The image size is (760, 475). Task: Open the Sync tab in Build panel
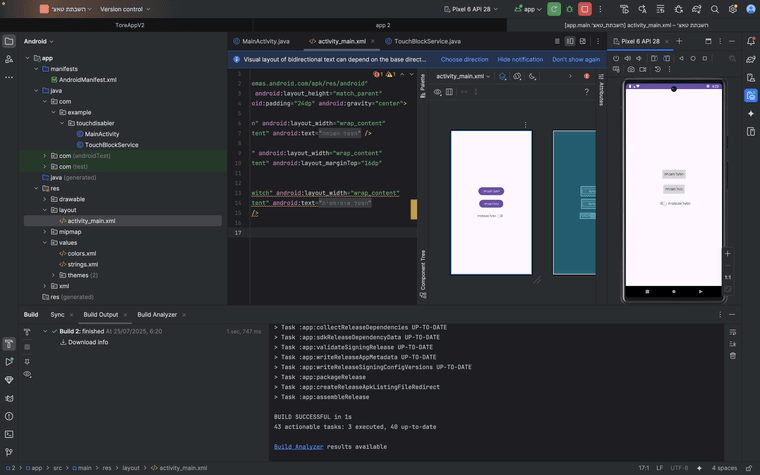coord(57,315)
